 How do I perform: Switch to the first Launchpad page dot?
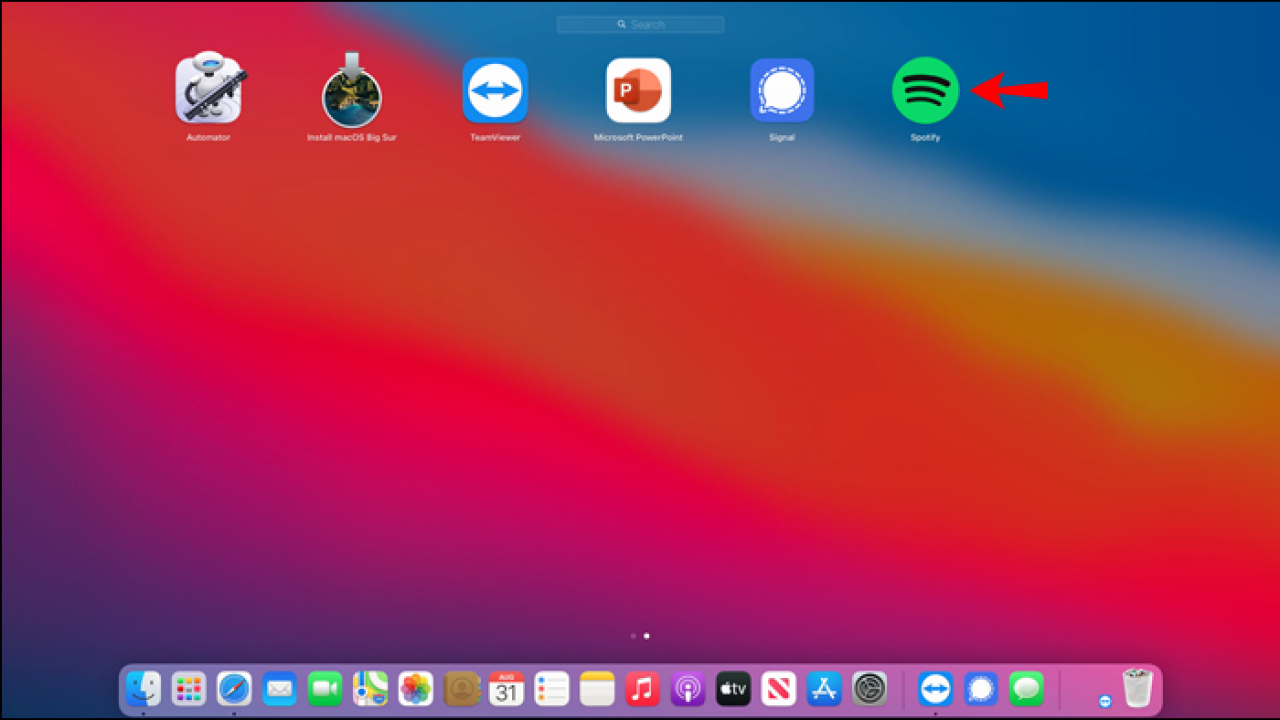[x=633, y=635]
